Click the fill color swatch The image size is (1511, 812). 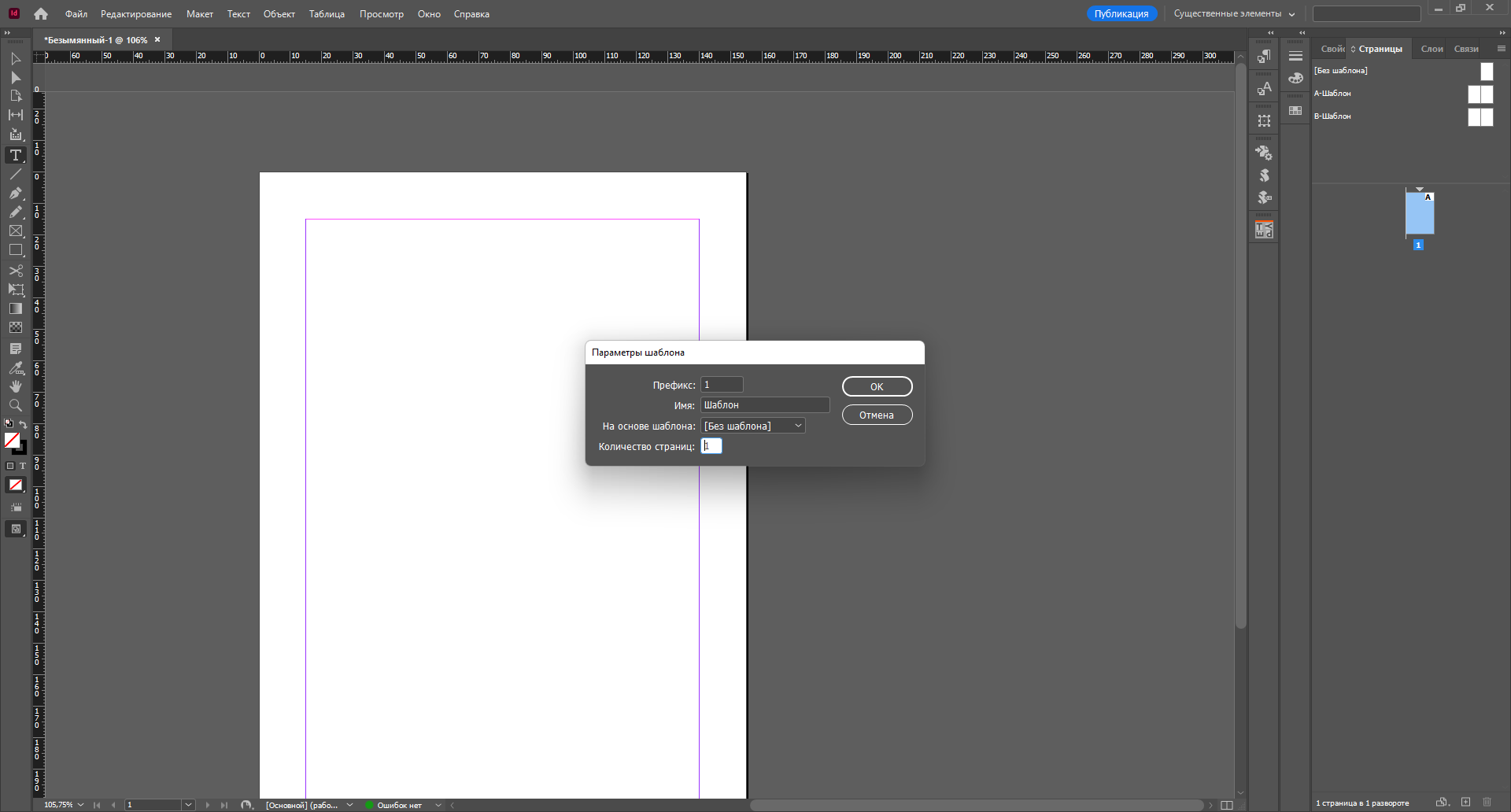coord(12,441)
